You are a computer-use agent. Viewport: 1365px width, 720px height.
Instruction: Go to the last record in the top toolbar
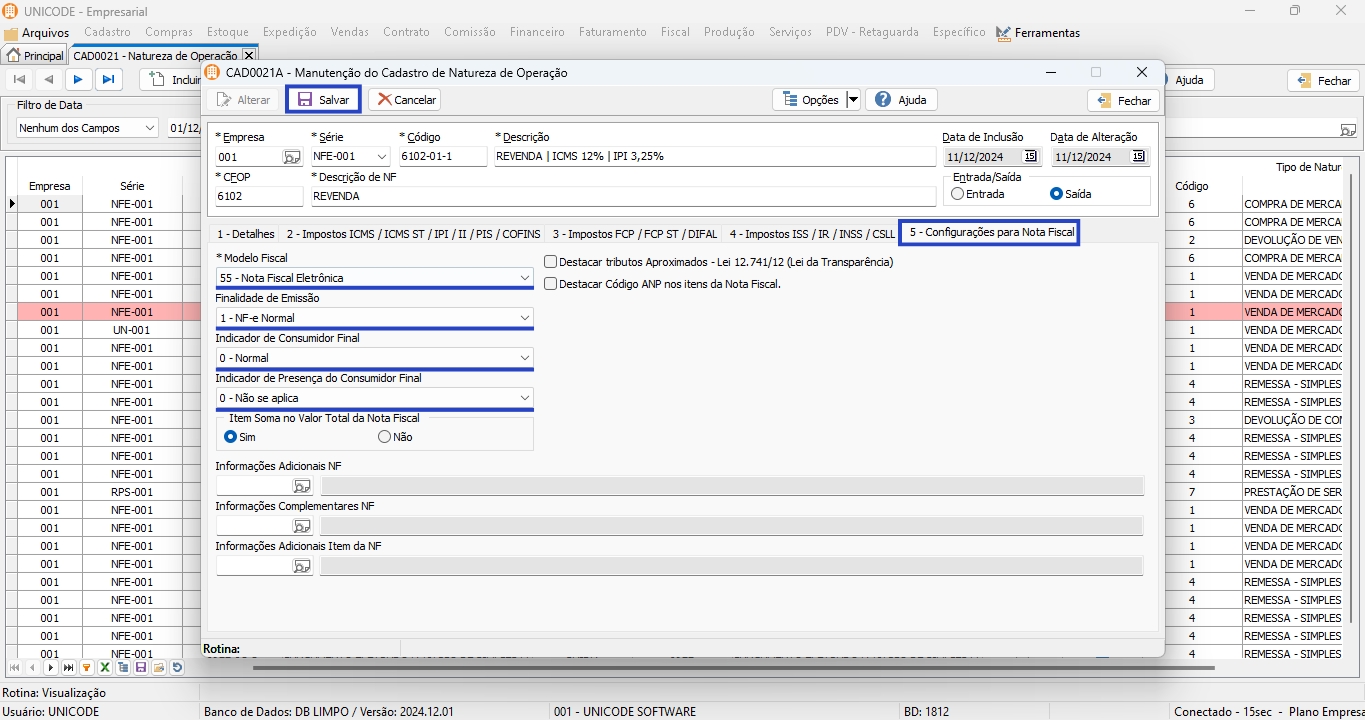click(x=109, y=80)
